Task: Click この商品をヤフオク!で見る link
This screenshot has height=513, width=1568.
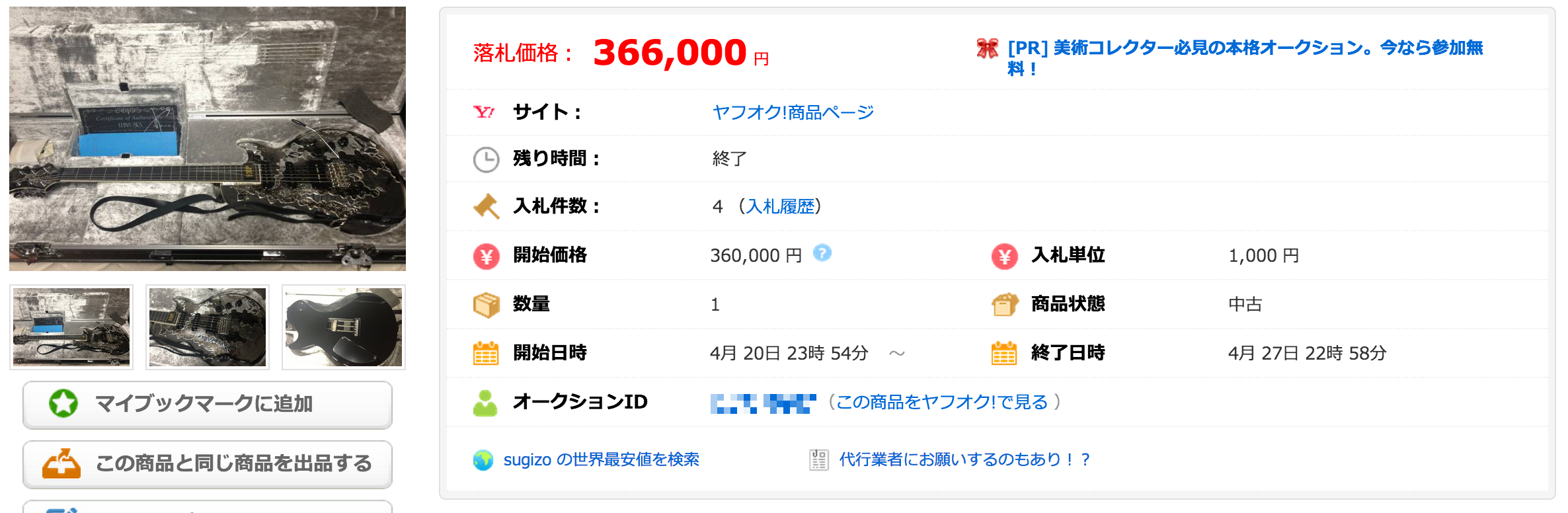Action: pyautogui.click(x=942, y=402)
